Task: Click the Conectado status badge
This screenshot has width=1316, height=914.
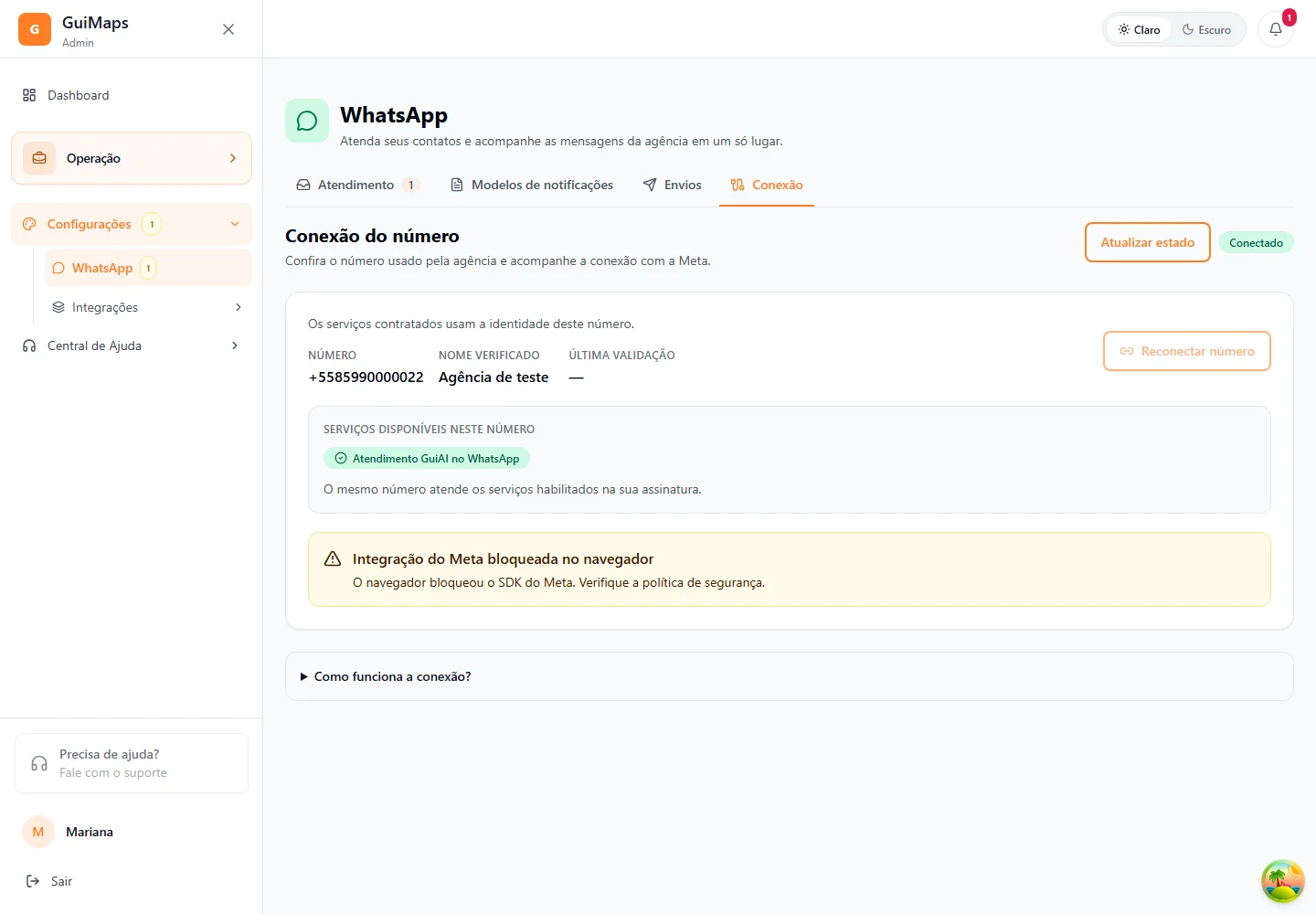Action: pos(1256,242)
